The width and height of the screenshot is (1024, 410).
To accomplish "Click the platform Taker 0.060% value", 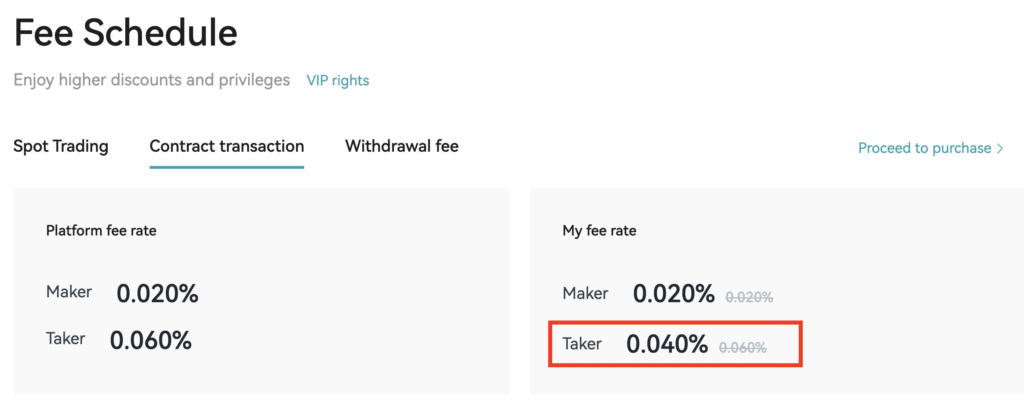I will tap(151, 340).
